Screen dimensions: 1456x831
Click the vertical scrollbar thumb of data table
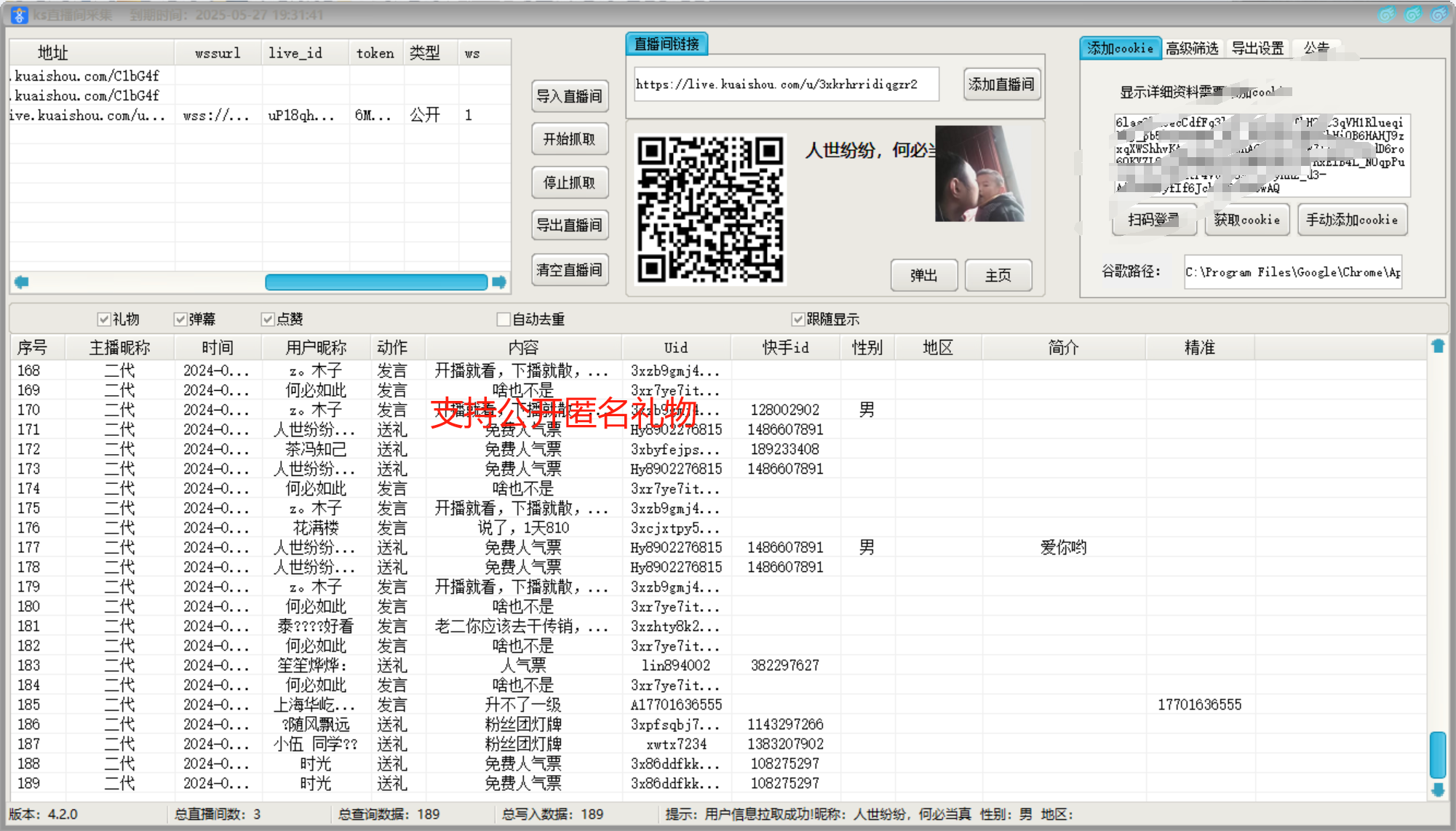coord(1438,755)
